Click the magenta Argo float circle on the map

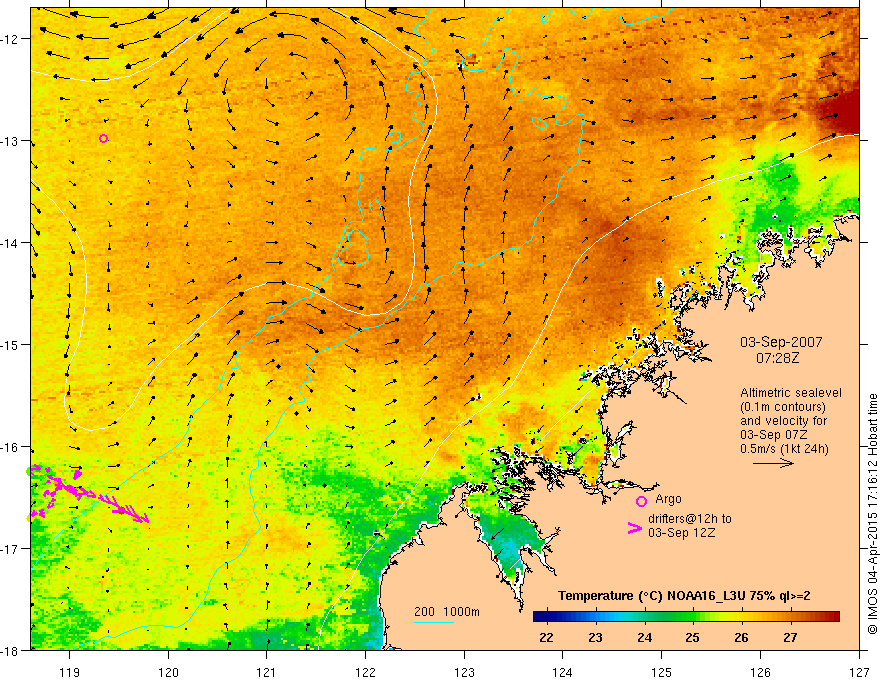tap(103, 139)
